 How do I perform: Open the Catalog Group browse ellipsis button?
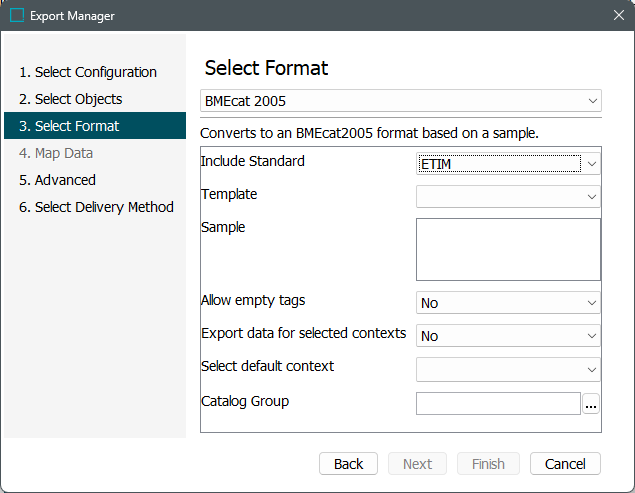(591, 404)
